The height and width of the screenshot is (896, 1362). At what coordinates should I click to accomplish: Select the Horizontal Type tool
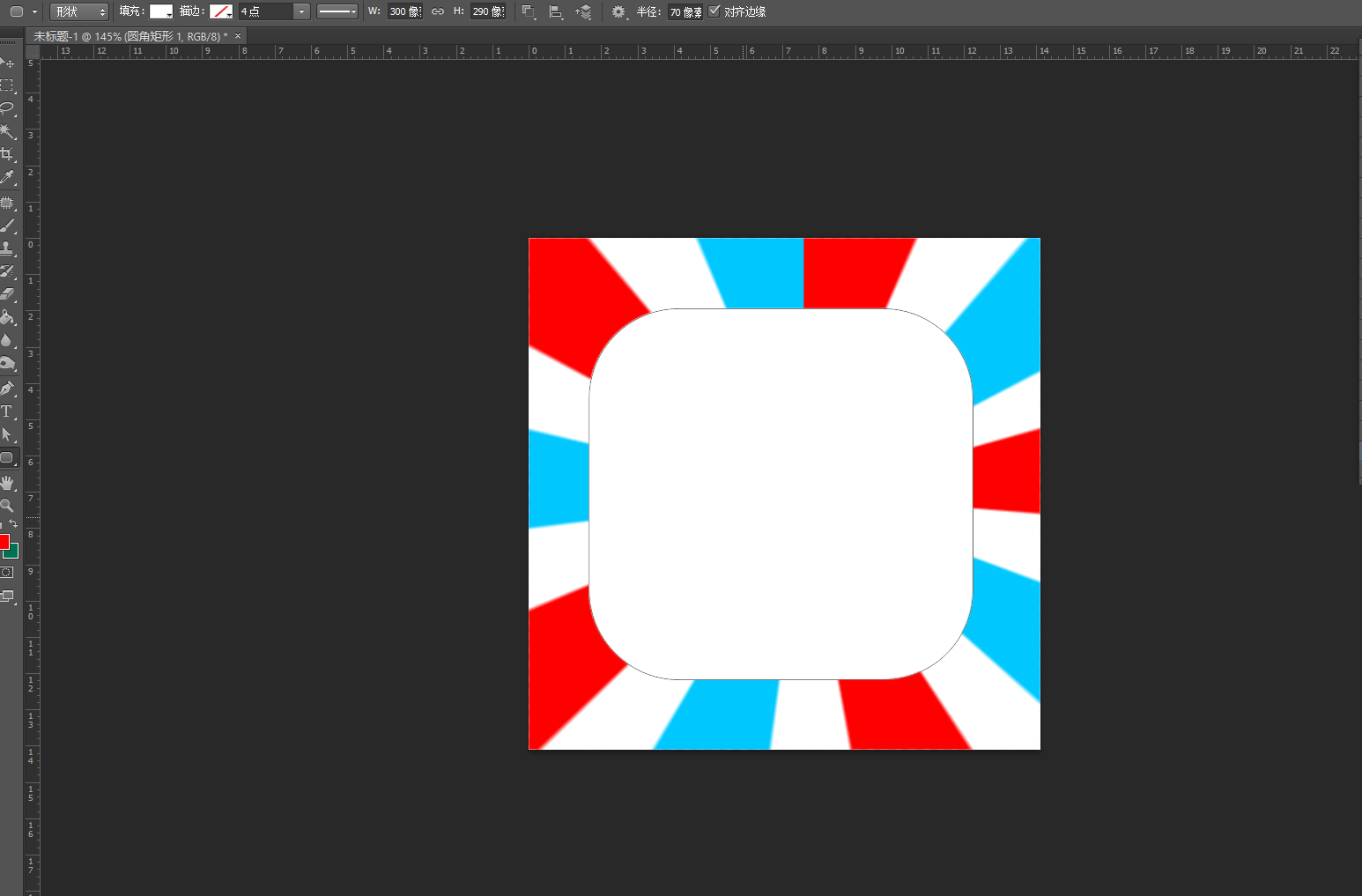7,411
